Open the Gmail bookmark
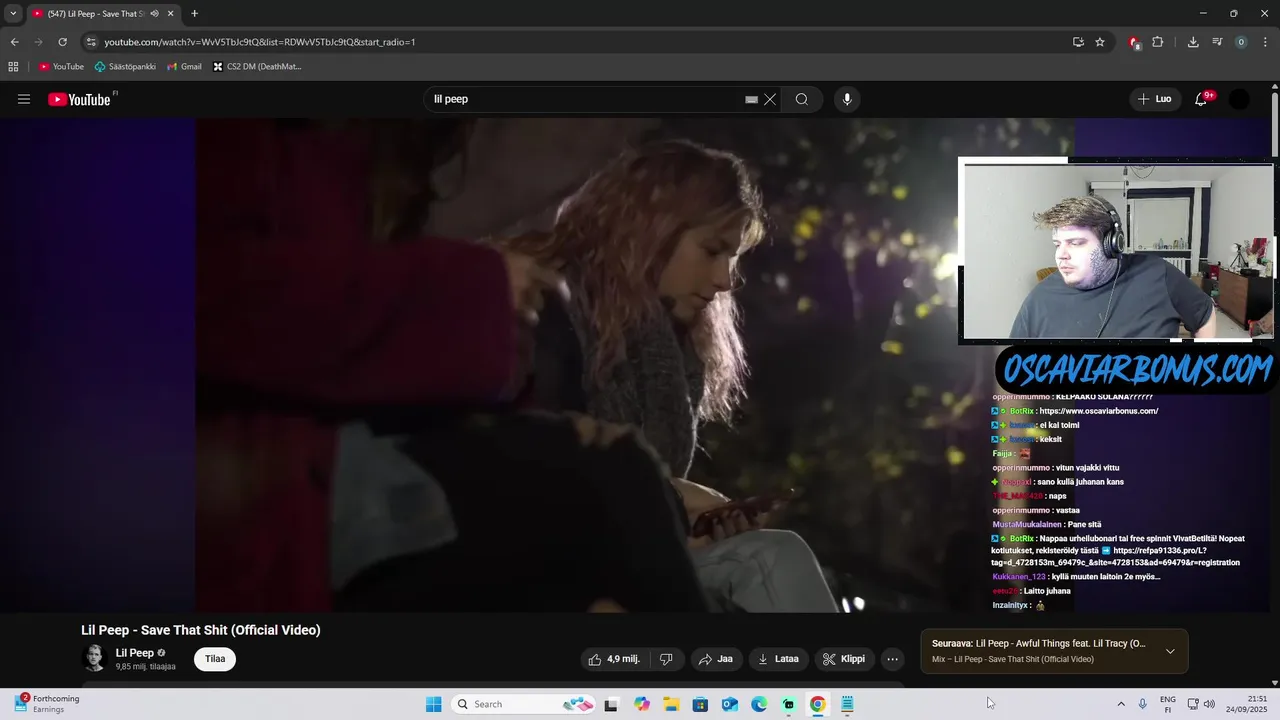Viewport: 1280px width, 720px height. pos(184,67)
